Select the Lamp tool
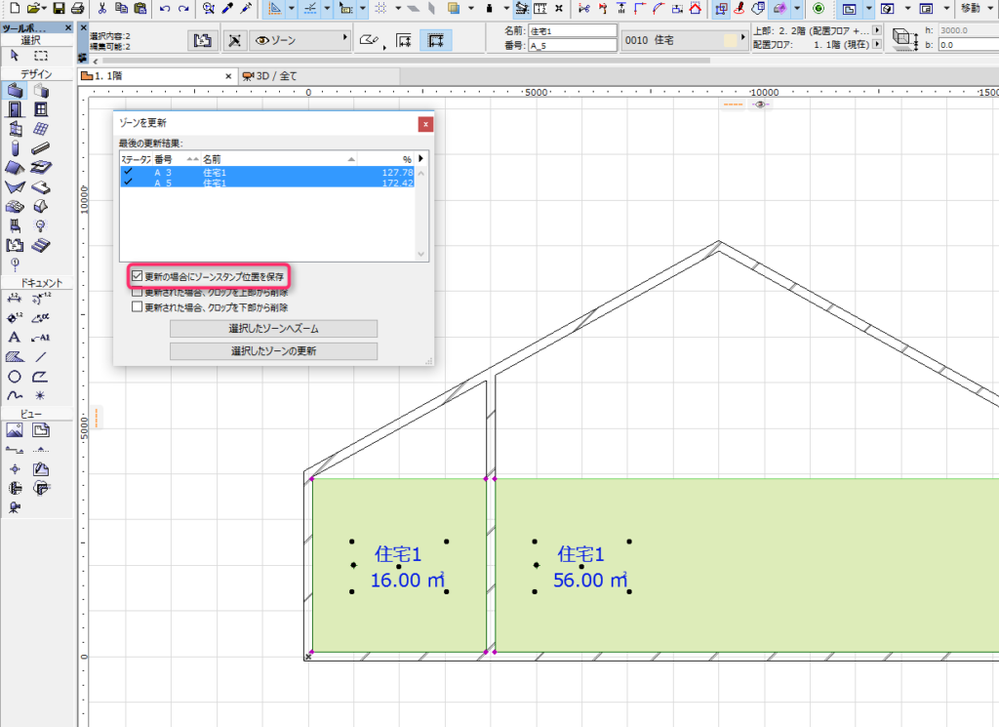The width and height of the screenshot is (999, 727). 41,226
